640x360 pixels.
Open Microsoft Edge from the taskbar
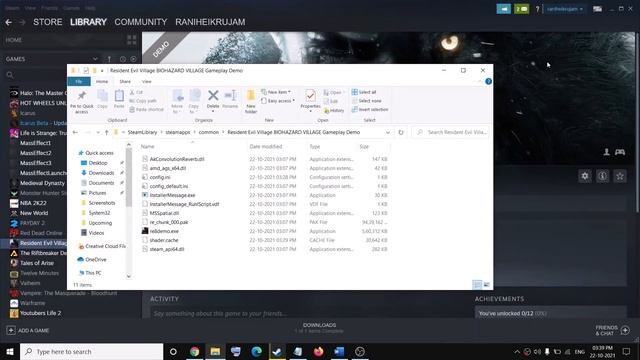tap(256, 351)
